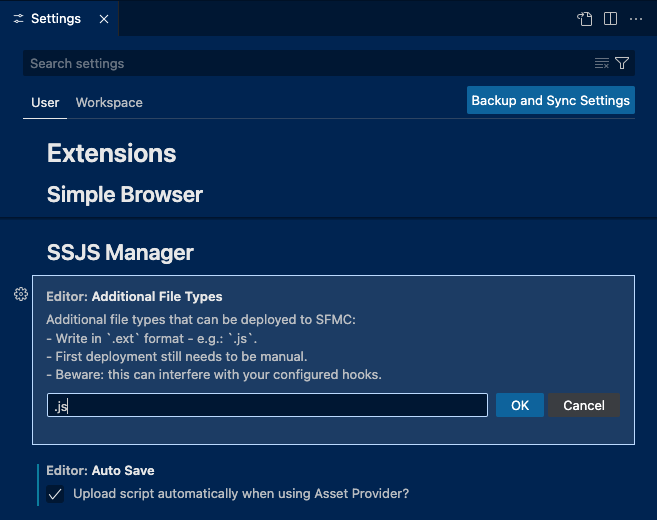Click the 'First deployment still needs to be manual' line
Screen dimensions: 657x520
177,357
